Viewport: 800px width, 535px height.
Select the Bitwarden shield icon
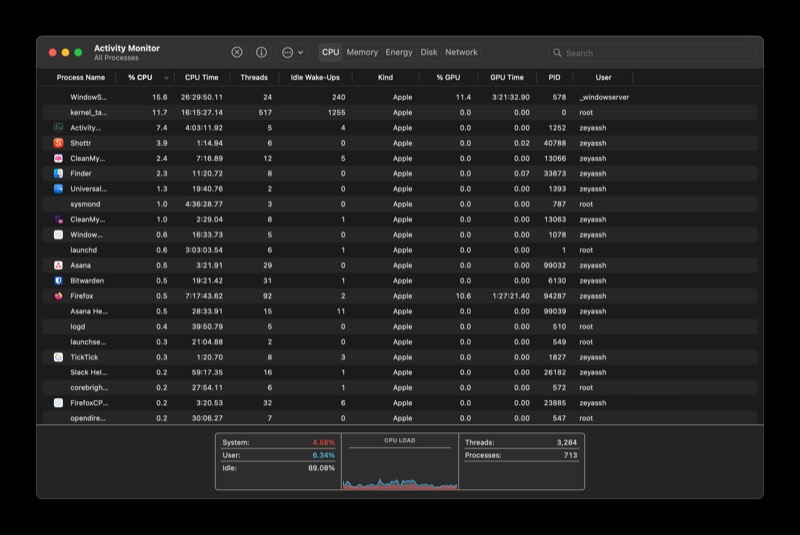pyautogui.click(x=59, y=281)
